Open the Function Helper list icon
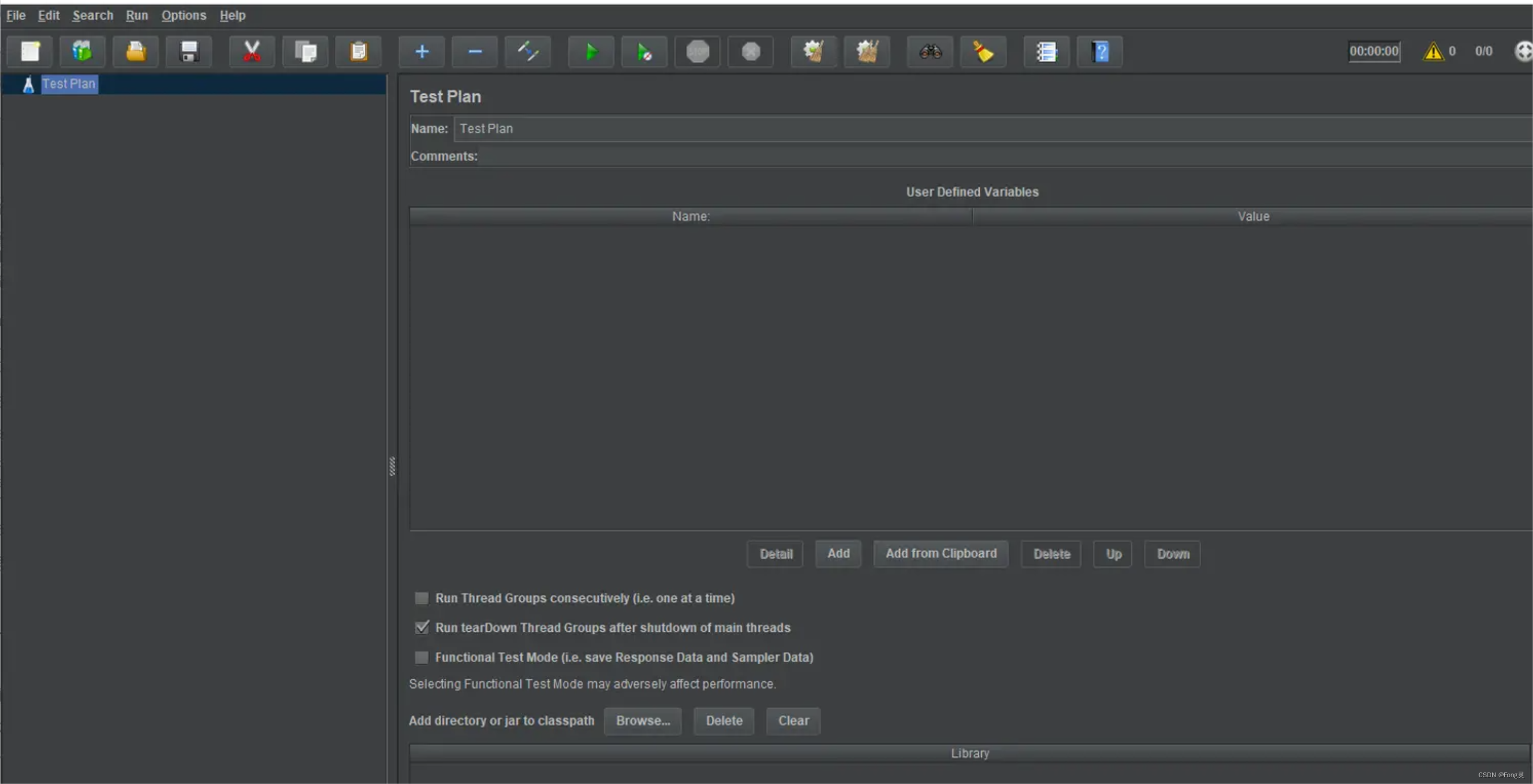 pos(1047,52)
